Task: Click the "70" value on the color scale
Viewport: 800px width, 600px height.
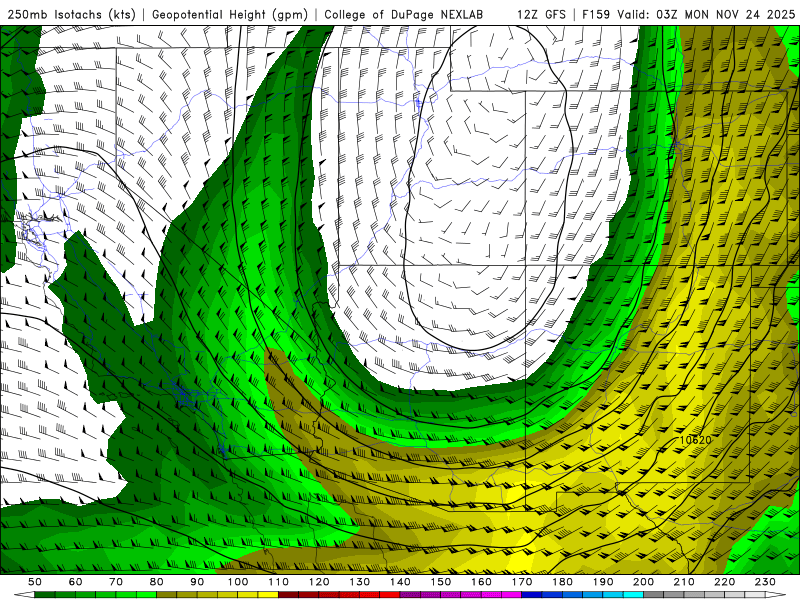Action: coord(116,582)
